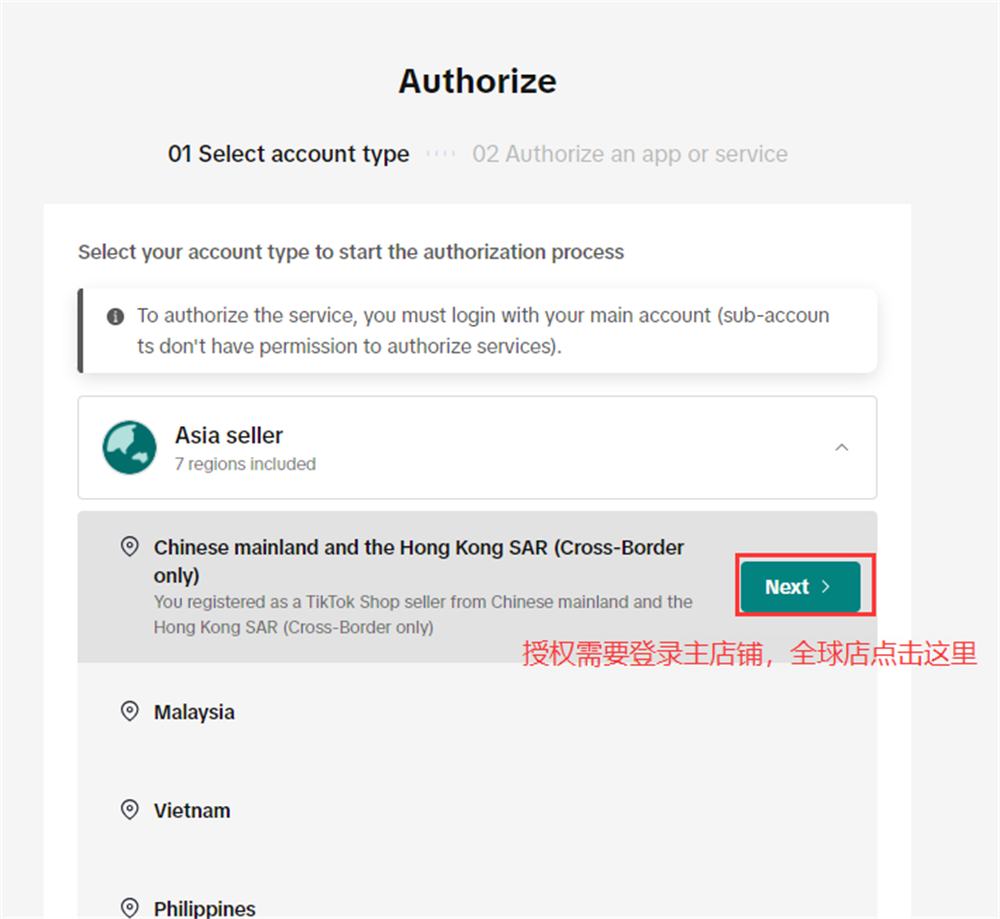Click the Vietnam location pin icon
1000x919 pixels.
129,810
